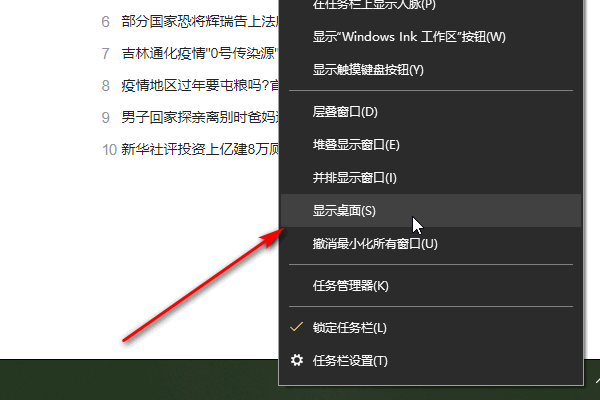Click empty taskbar area left of the menu

[139, 380]
